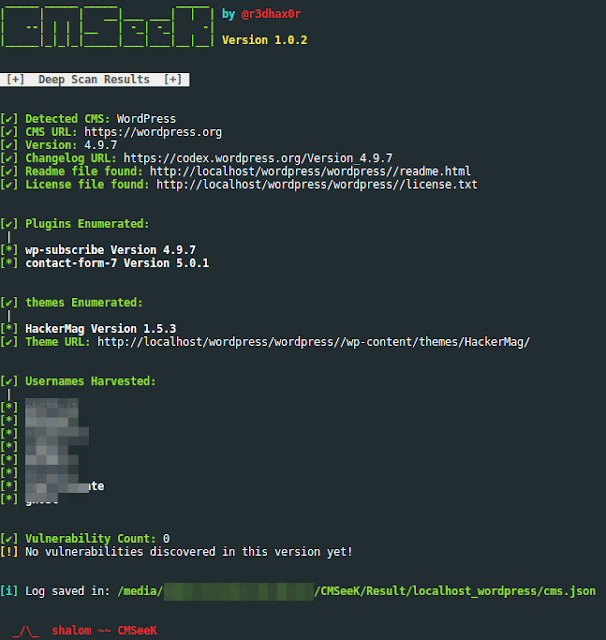Viewport: 606px width, 640px height.
Task: Click the info icon before Log saved
Action: tap(9, 591)
